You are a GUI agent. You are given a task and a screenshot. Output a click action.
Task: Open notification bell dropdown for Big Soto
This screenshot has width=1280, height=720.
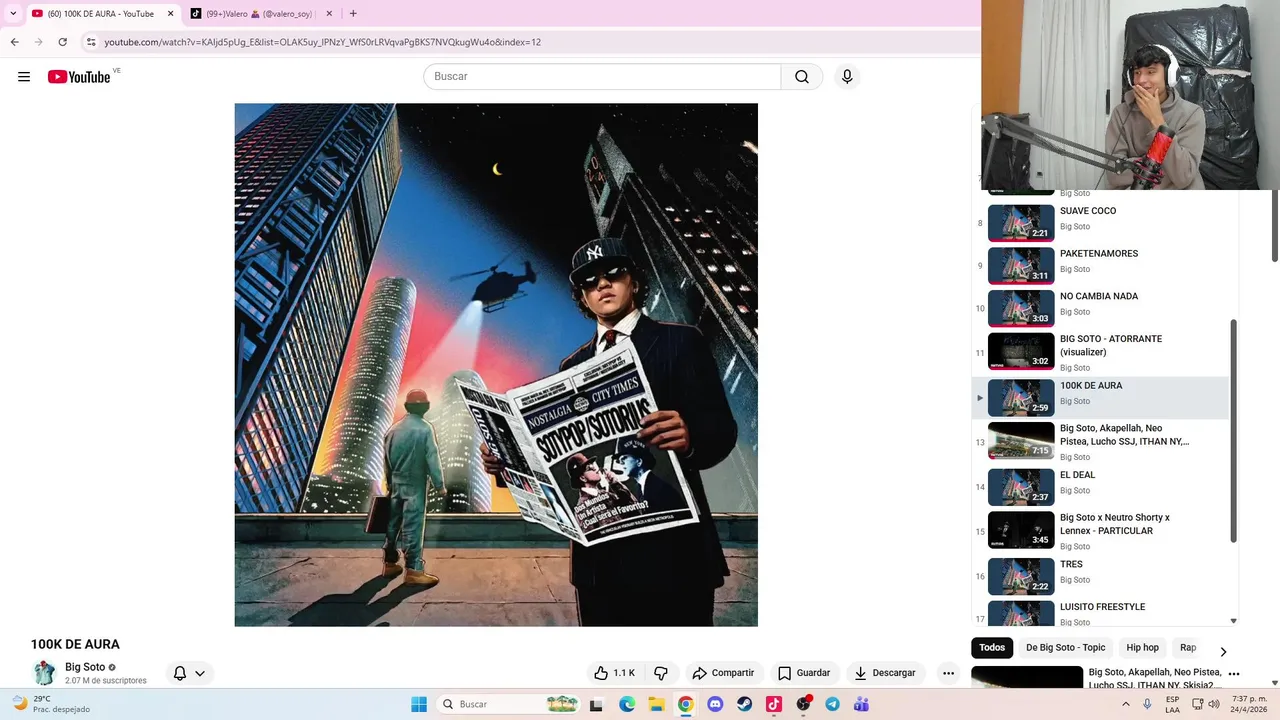[x=189, y=673]
